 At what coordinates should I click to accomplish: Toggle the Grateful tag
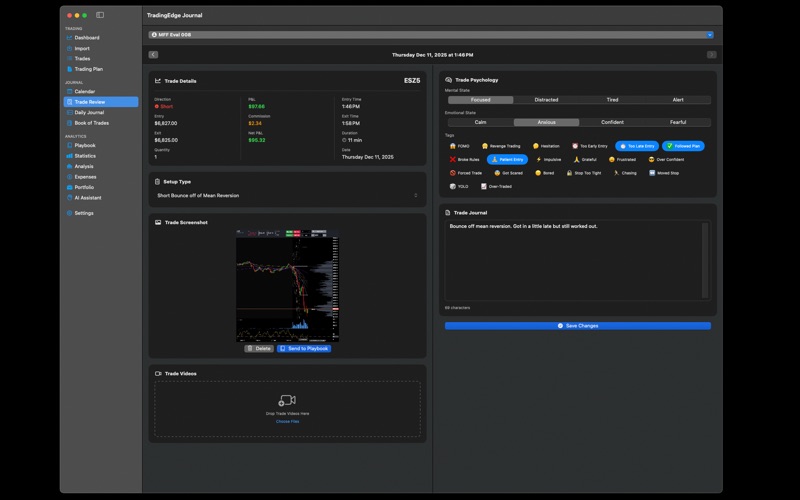[x=585, y=160]
